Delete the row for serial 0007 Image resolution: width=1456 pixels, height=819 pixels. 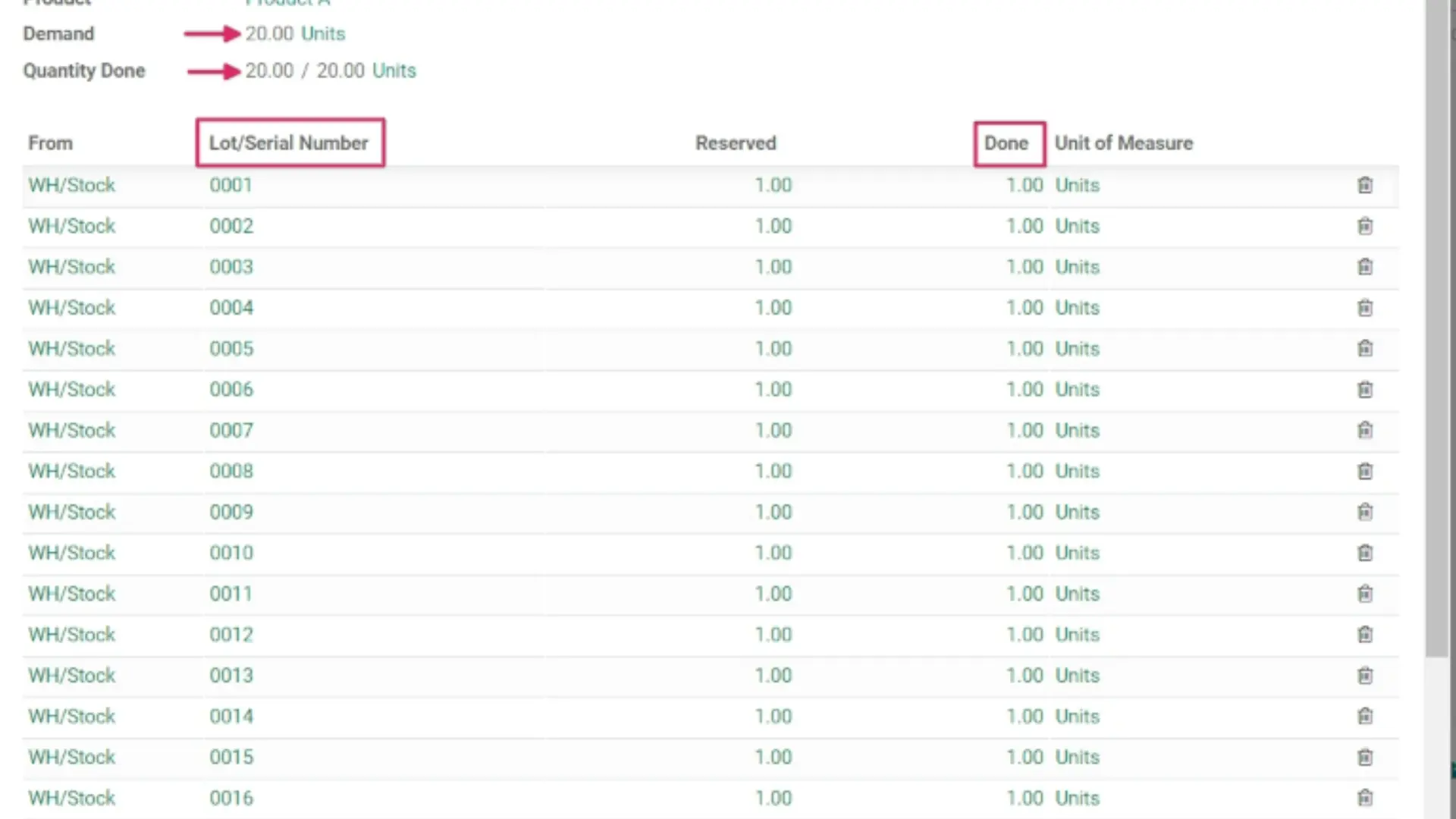point(1364,431)
